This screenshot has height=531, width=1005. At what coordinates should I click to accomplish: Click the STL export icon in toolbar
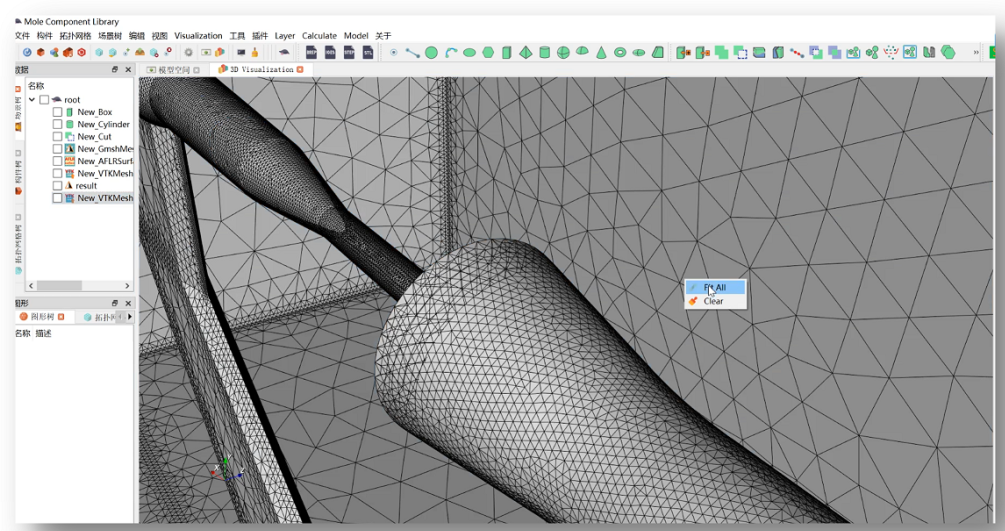(368, 53)
